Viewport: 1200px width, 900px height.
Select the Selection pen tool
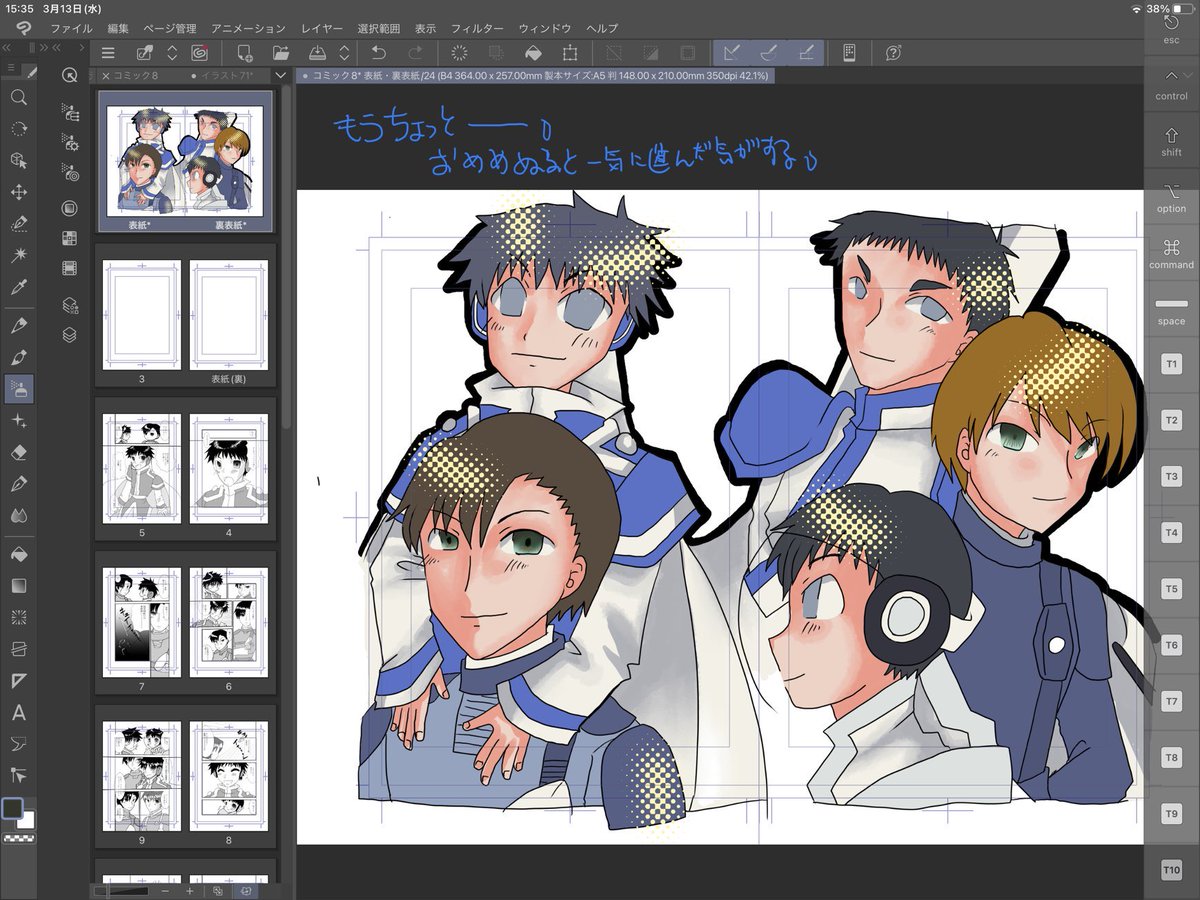coord(18,224)
